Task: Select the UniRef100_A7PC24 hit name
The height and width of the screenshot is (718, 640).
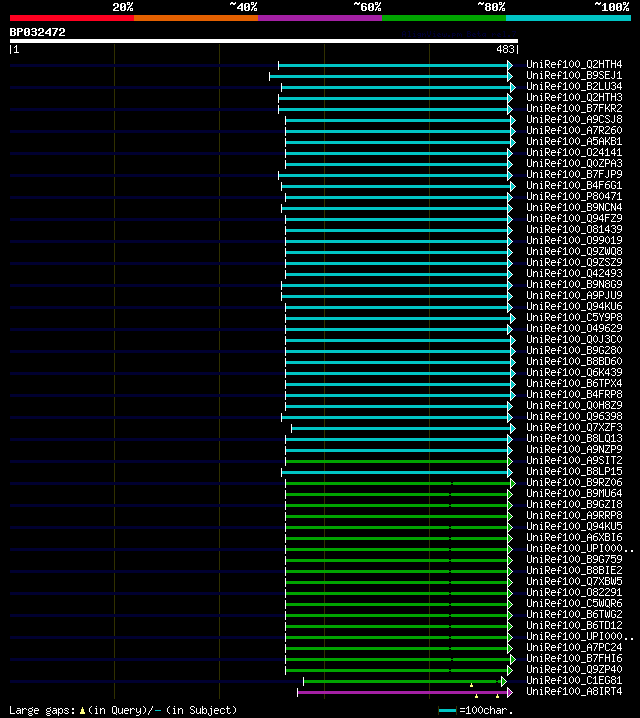Action: (574, 647)
